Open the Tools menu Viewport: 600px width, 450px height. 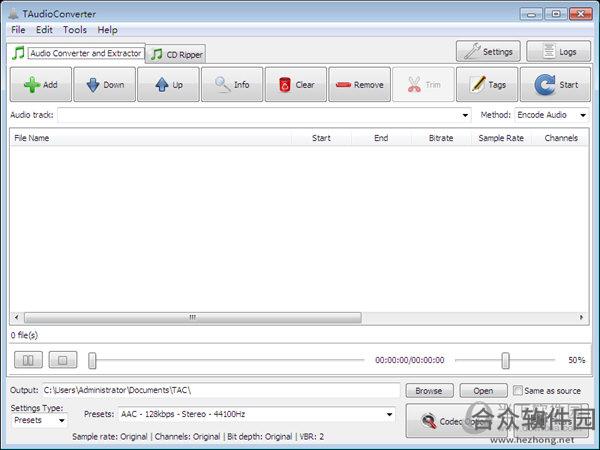tap(75, 30)
